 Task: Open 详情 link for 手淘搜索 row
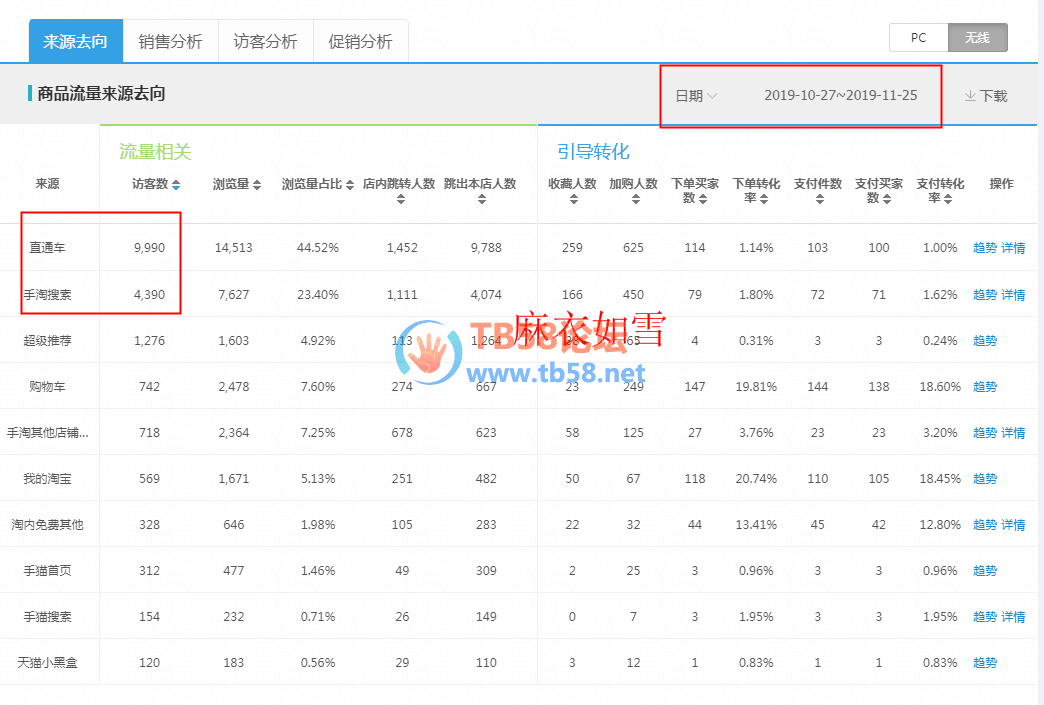(1013, 295)
